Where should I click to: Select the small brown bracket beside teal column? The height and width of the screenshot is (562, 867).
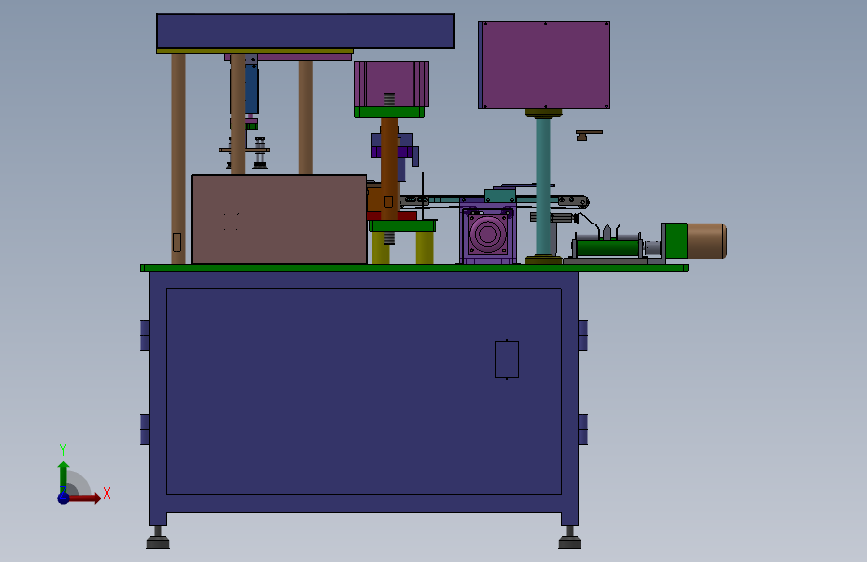pos(588,135)
